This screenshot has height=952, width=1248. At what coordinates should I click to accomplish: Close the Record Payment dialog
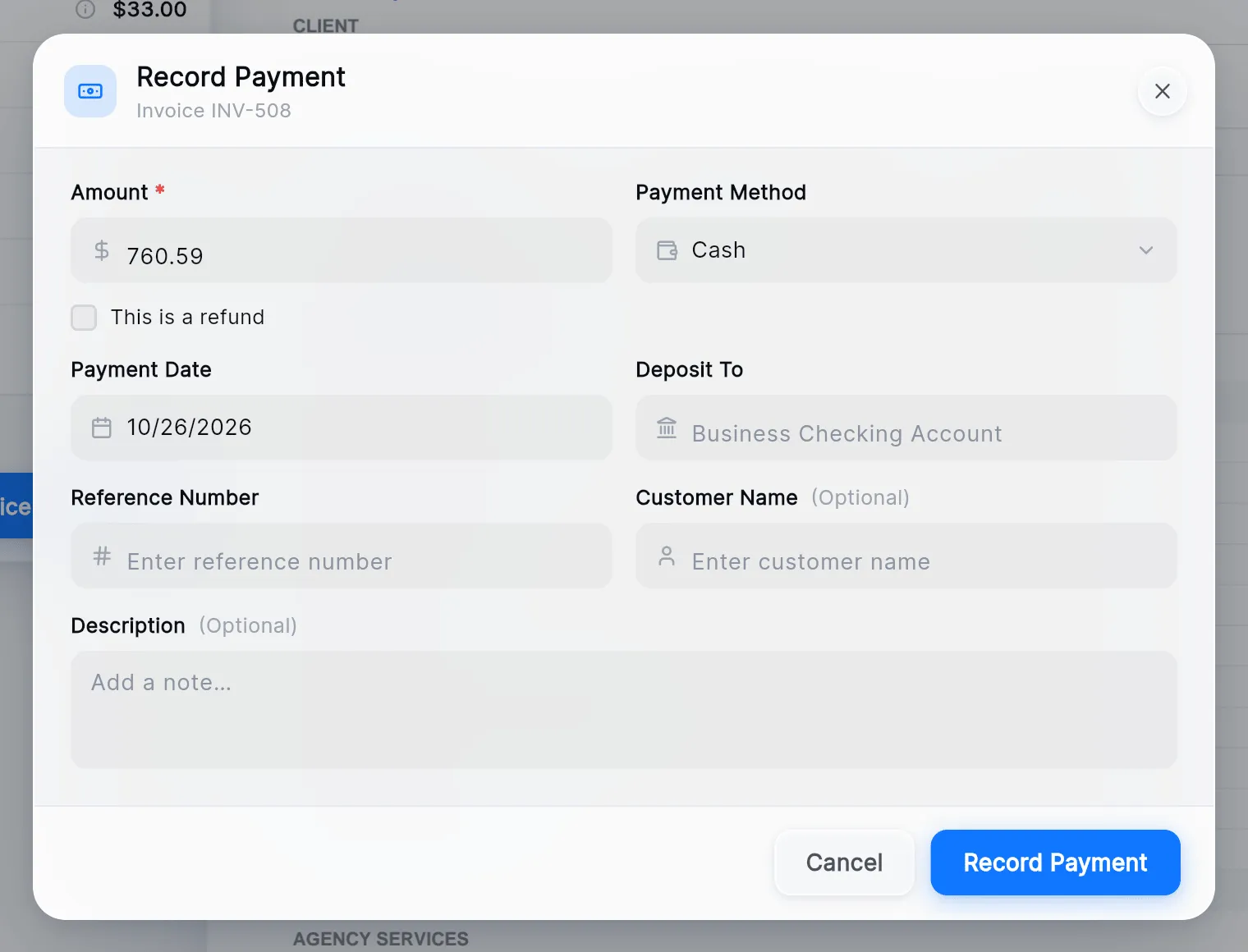tap(1162, 91)
